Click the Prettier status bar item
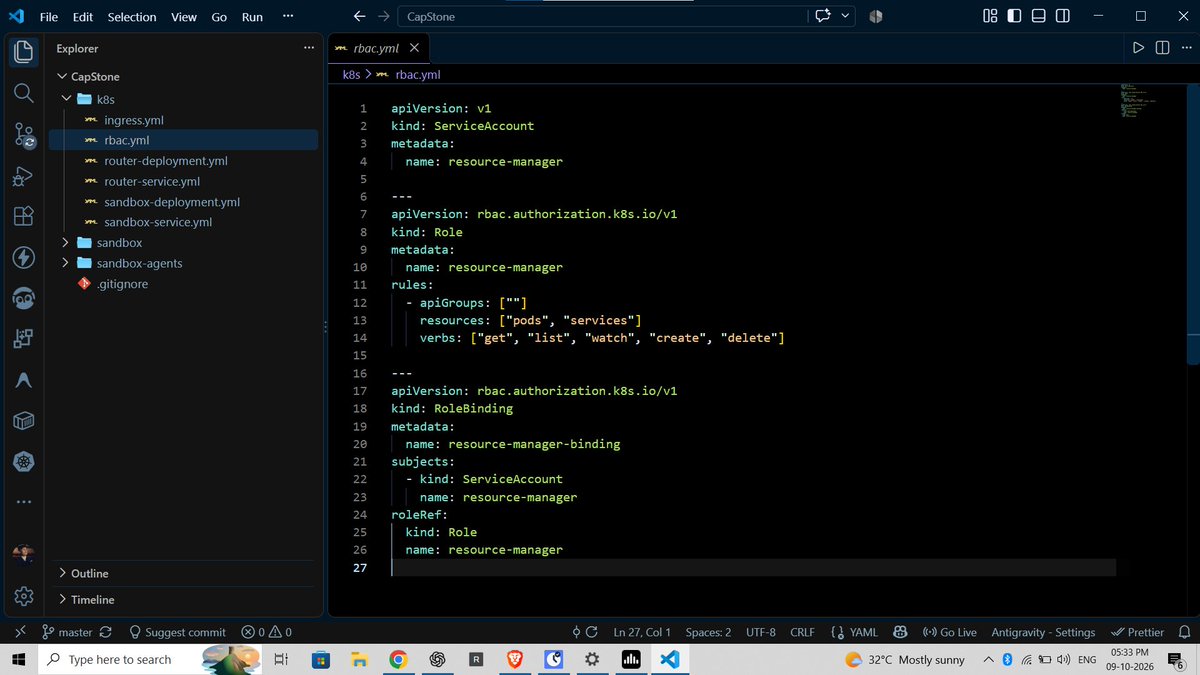 [1138, 632]
